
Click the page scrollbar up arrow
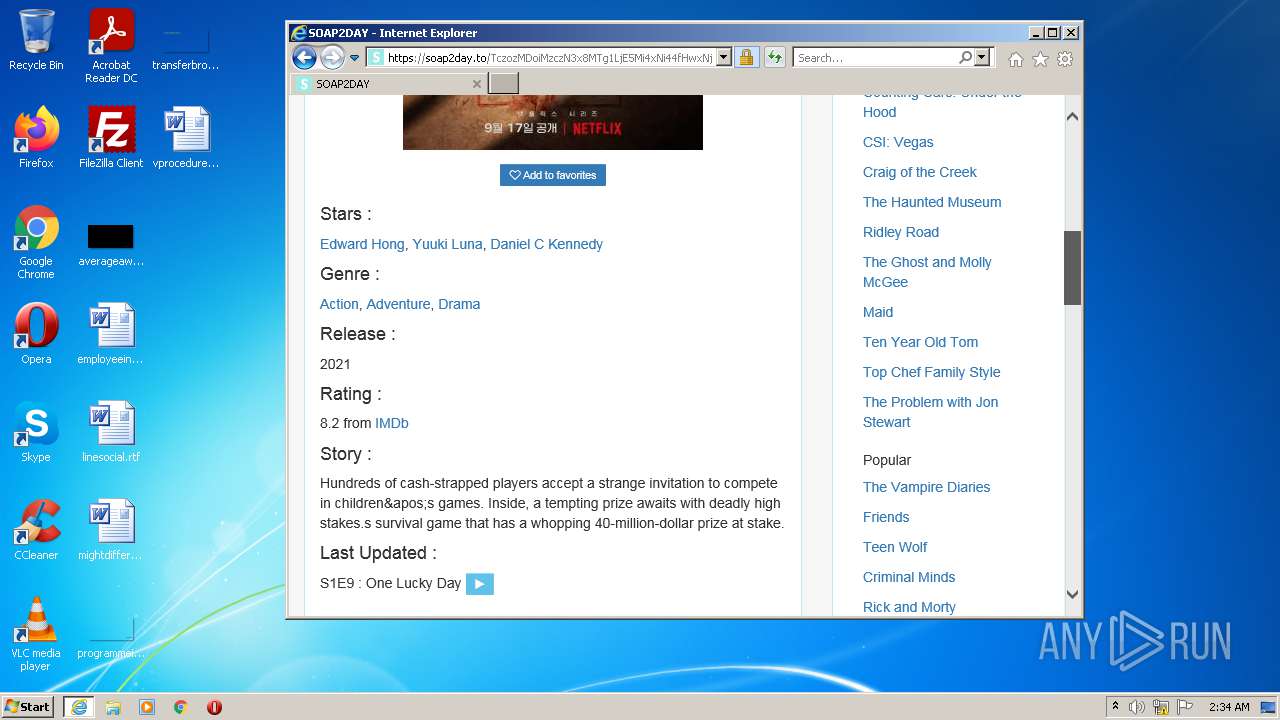pyautogui.click(x=1072, y=117)
